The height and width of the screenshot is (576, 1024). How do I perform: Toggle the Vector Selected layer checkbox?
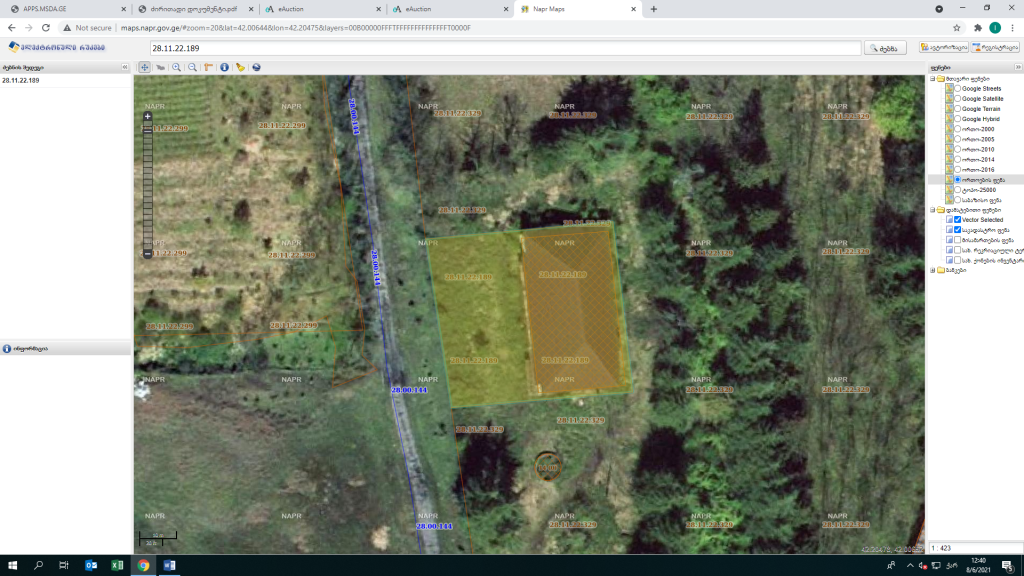pyautogui.click(x=958, y=220)
